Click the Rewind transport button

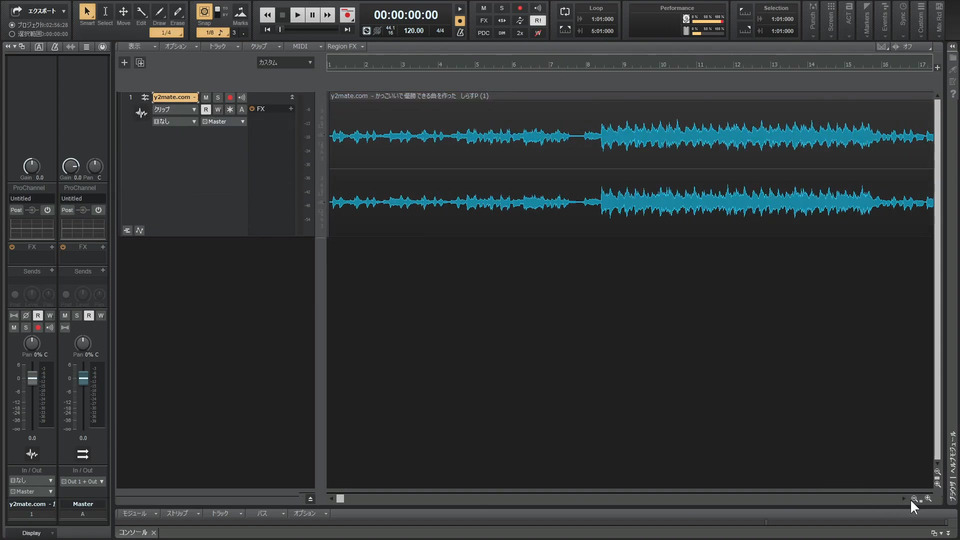tap(268, 15)
